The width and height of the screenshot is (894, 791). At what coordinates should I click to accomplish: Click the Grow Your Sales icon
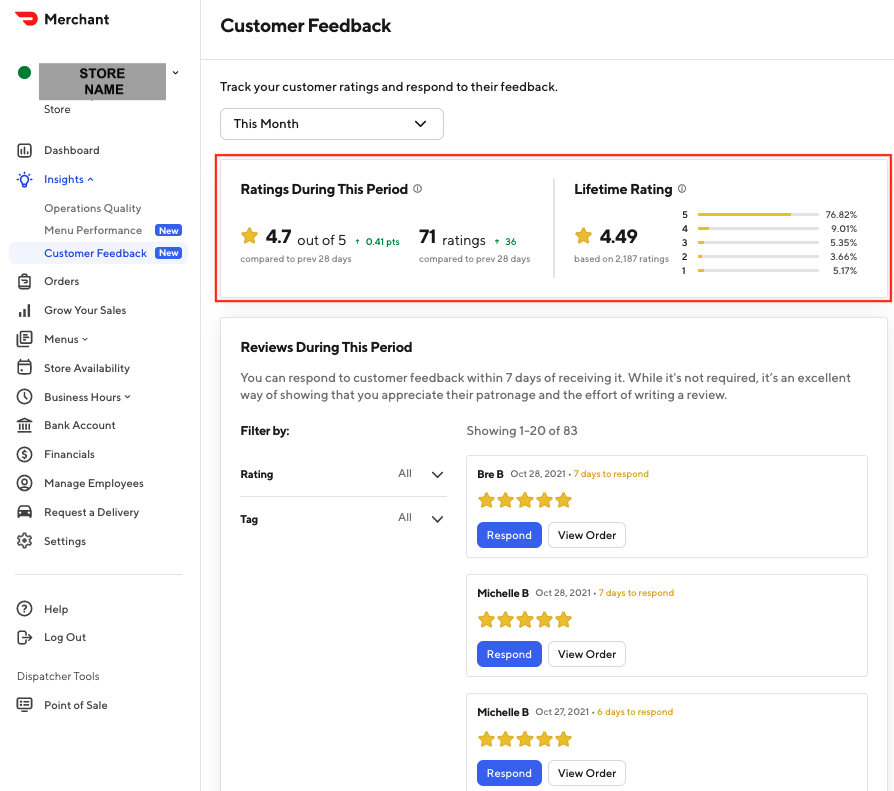tap(24, 310)
